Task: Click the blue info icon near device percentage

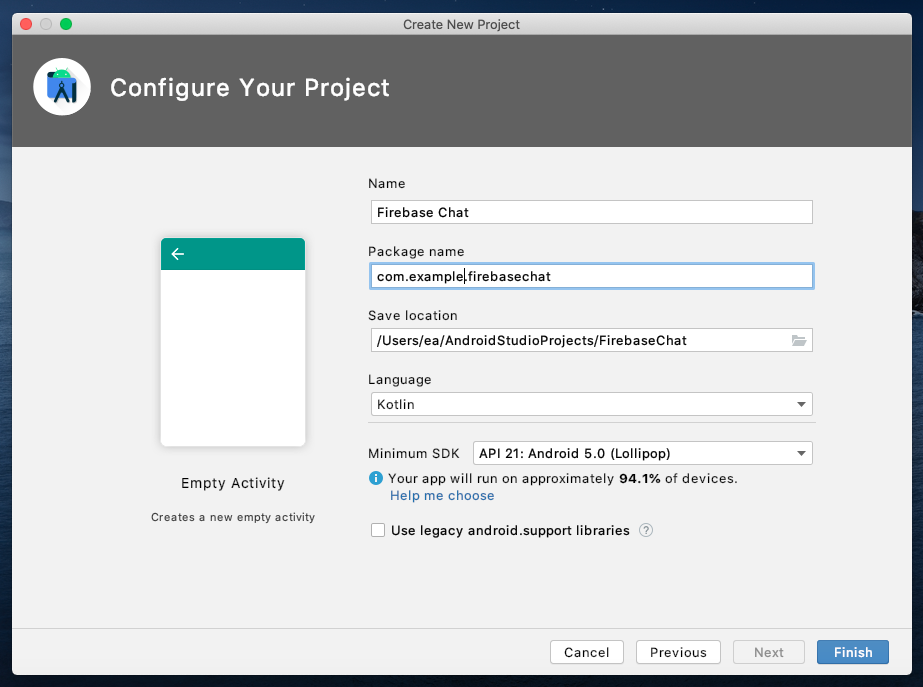Action: pyautogui.click(x=376, y=478)
